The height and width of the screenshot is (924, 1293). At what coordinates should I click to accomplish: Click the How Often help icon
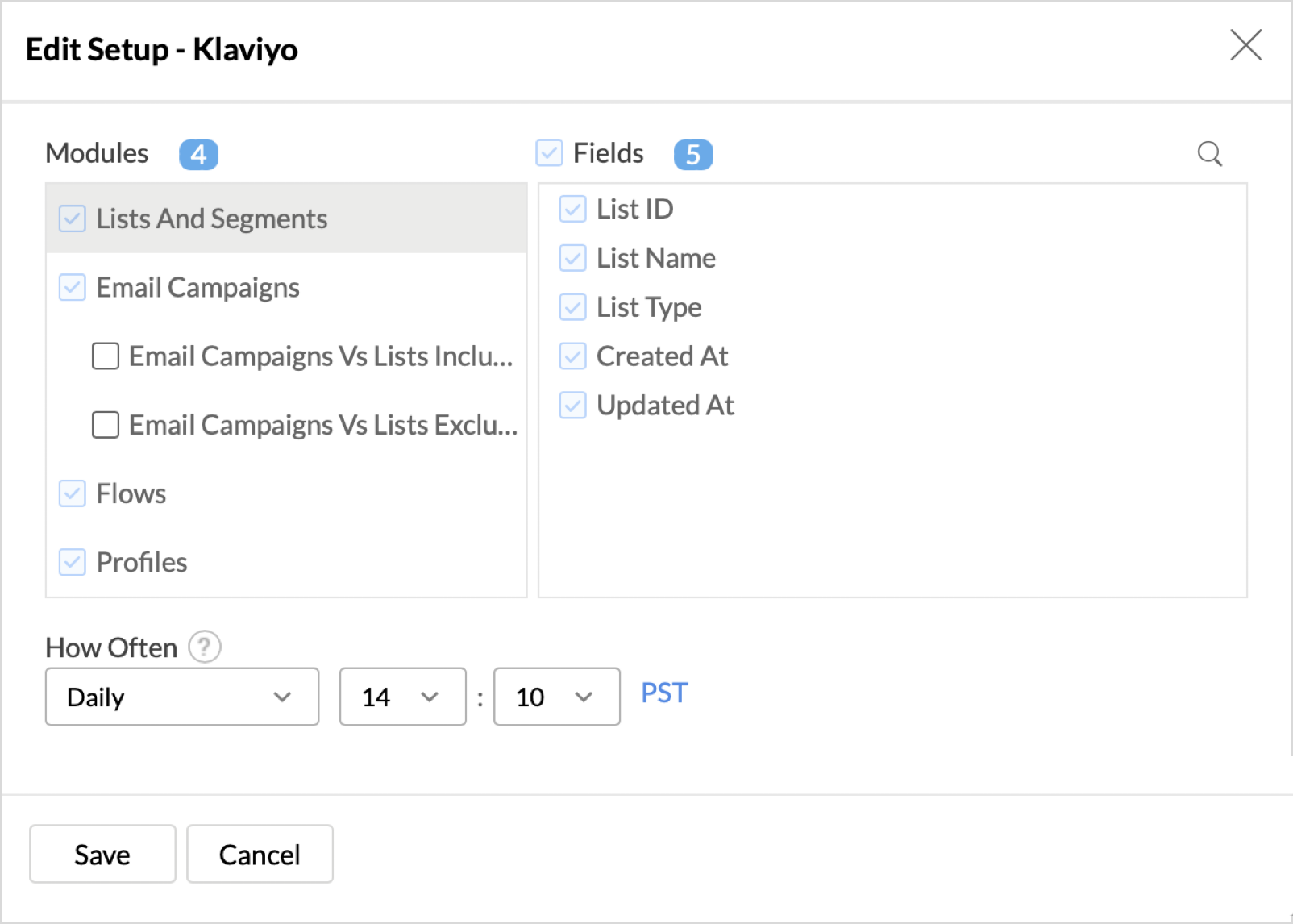click(x=205, y=647)
